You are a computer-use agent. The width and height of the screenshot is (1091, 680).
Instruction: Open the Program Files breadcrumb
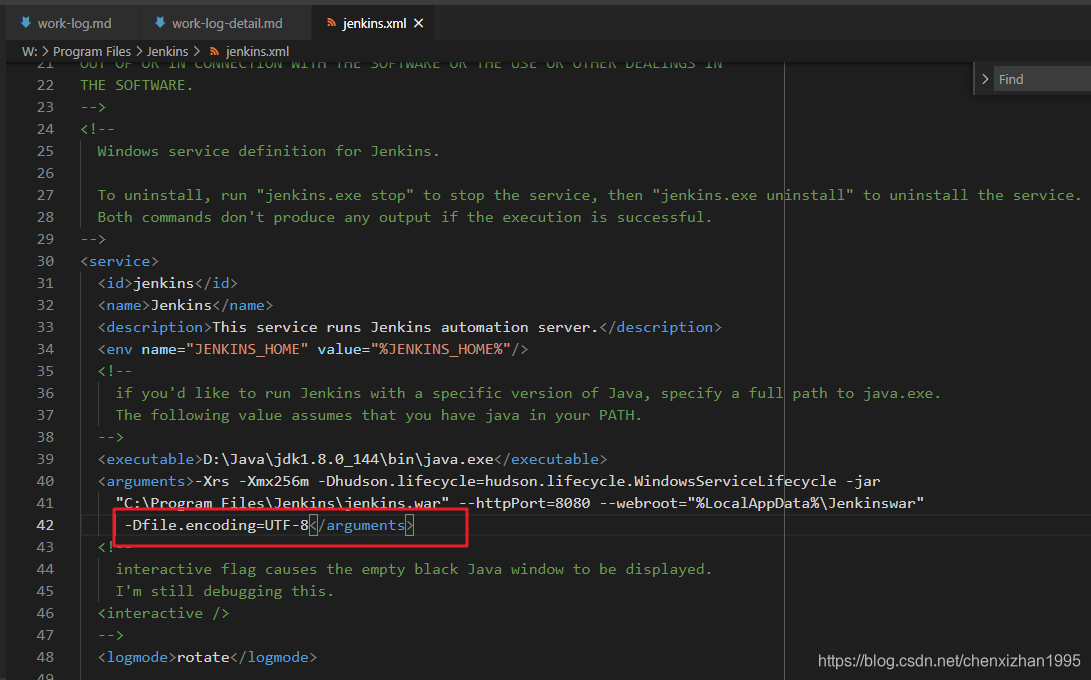(92, 52)
